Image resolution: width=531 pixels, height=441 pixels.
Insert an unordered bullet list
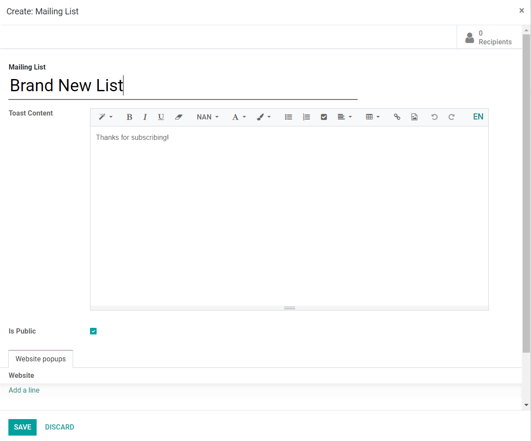(288, 117)
